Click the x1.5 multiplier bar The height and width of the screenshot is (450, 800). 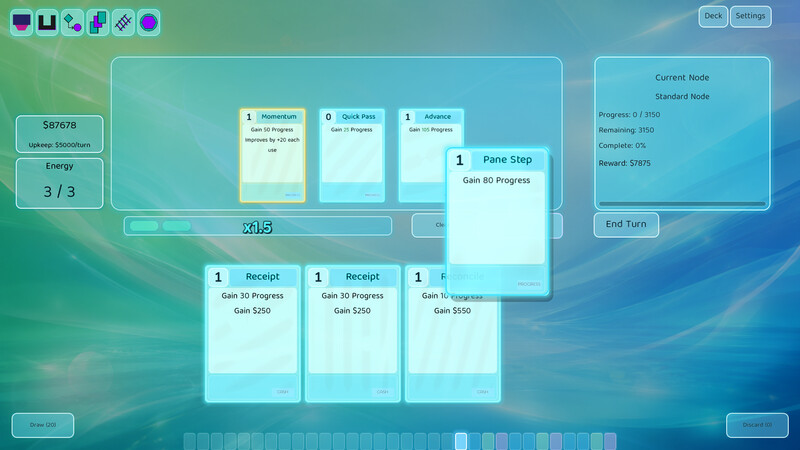(x=258, y=226)
